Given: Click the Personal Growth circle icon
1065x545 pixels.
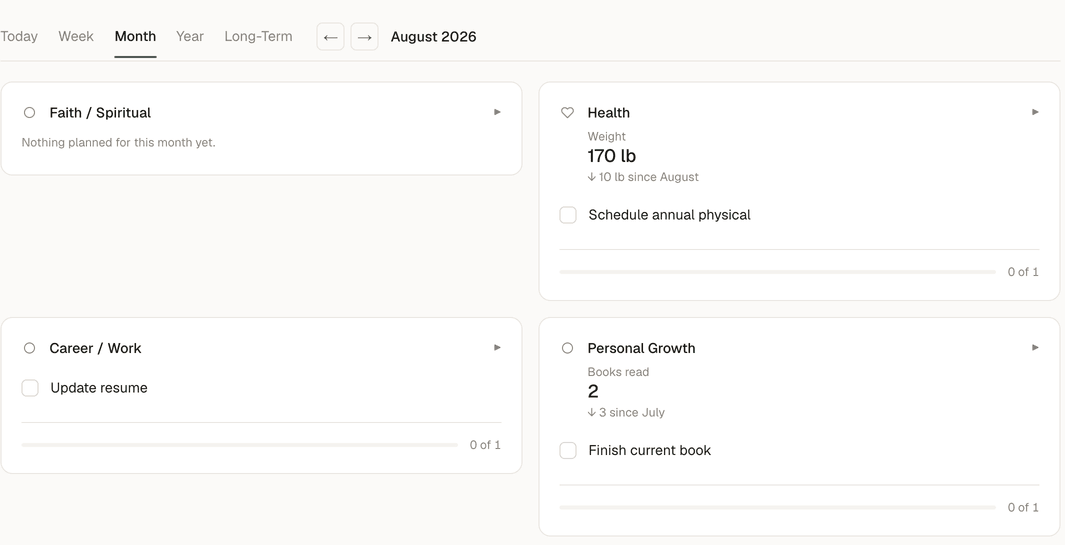Looking at the screenshot, I should point(567,348).
